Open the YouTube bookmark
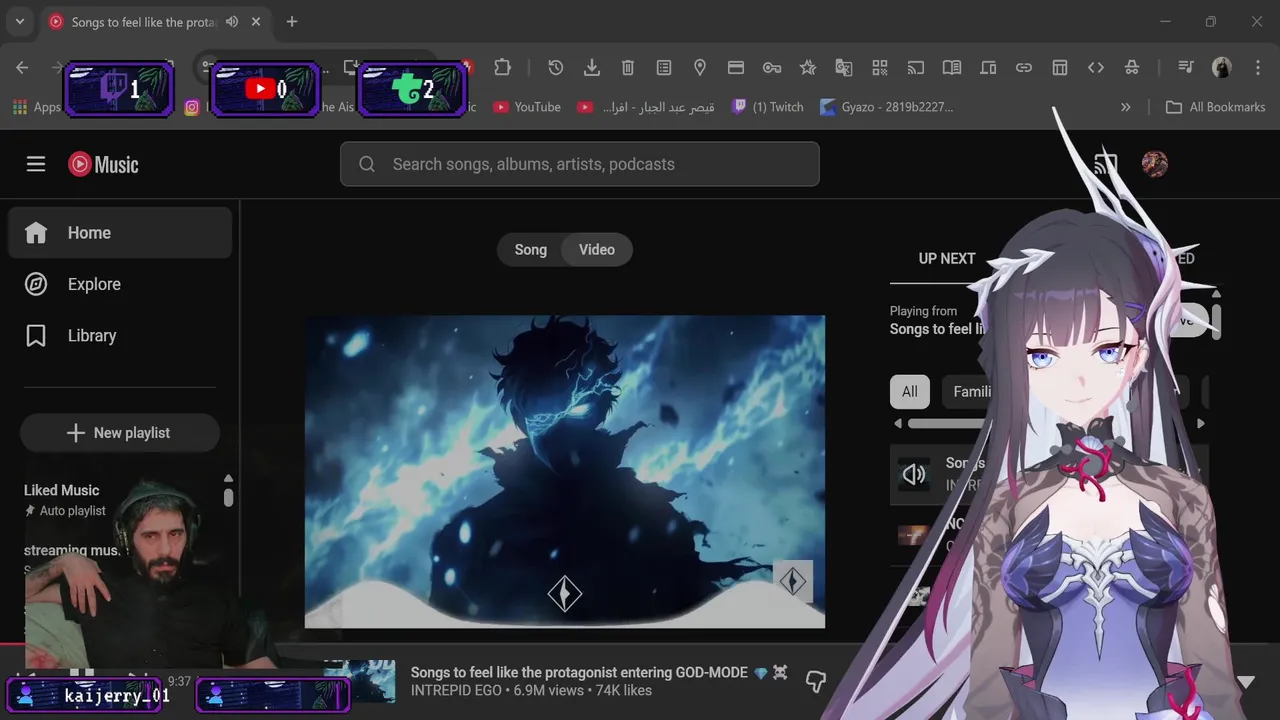 (x=527, y=107)
